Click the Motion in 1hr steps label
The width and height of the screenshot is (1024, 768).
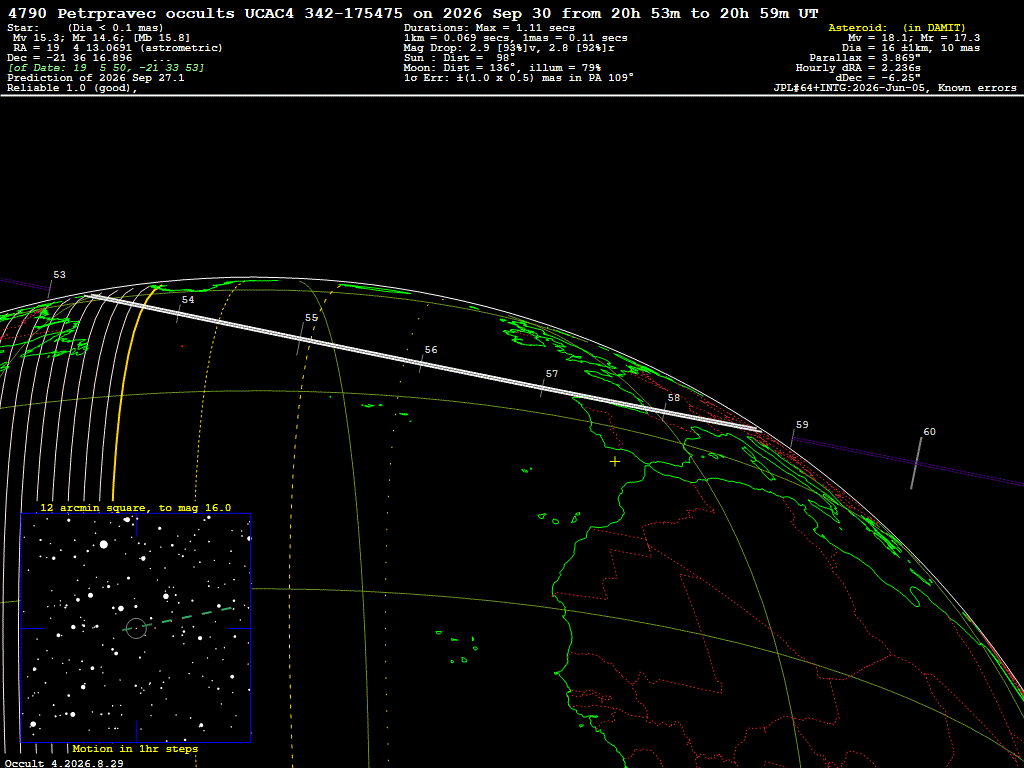135,749
